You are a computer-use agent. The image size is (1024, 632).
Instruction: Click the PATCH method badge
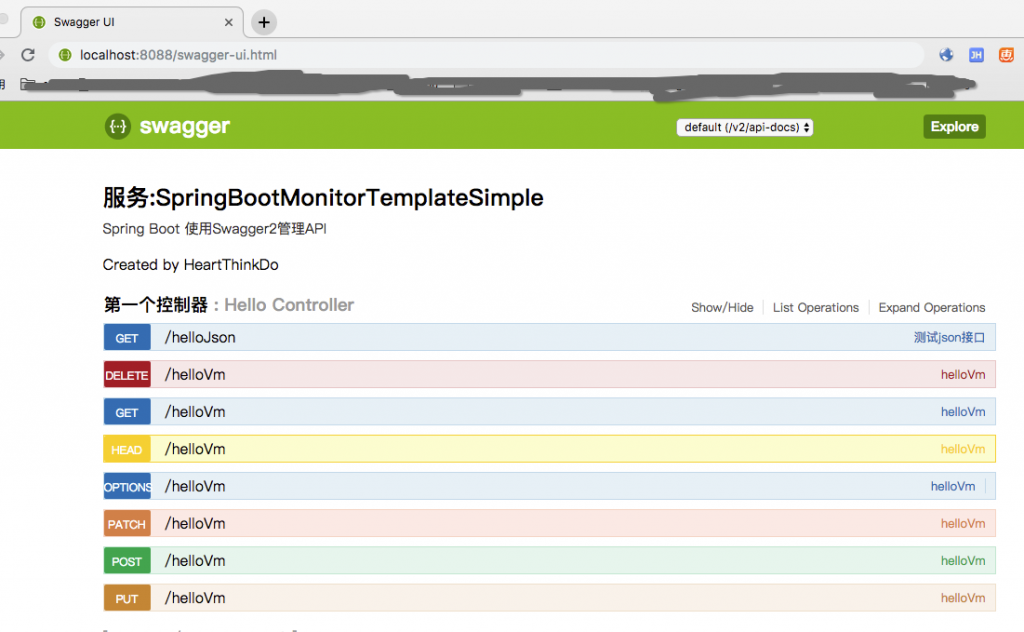[x=127, y=524]
